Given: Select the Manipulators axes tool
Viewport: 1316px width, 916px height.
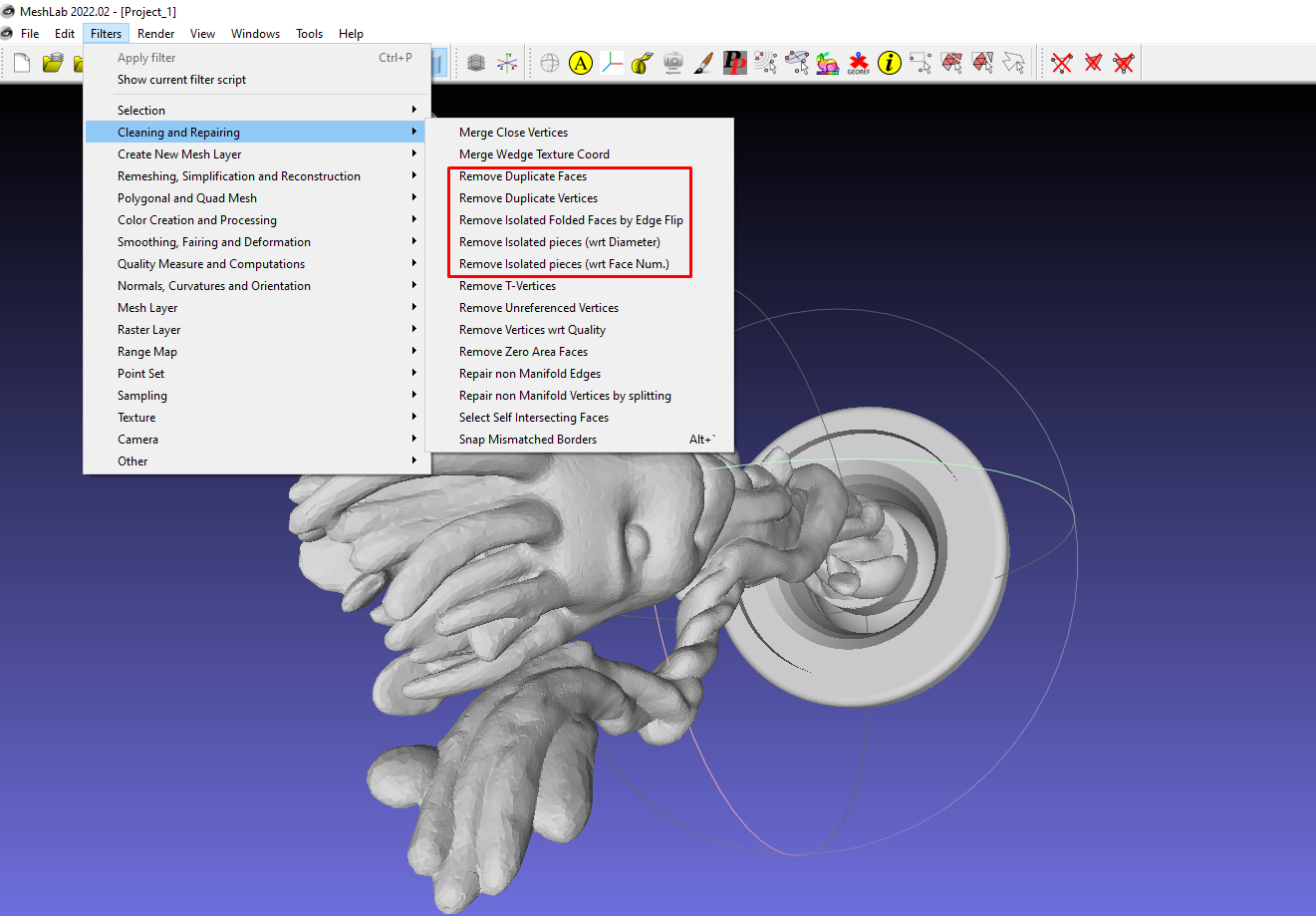Looking at the screenshot, I should (x=612, y=64).
